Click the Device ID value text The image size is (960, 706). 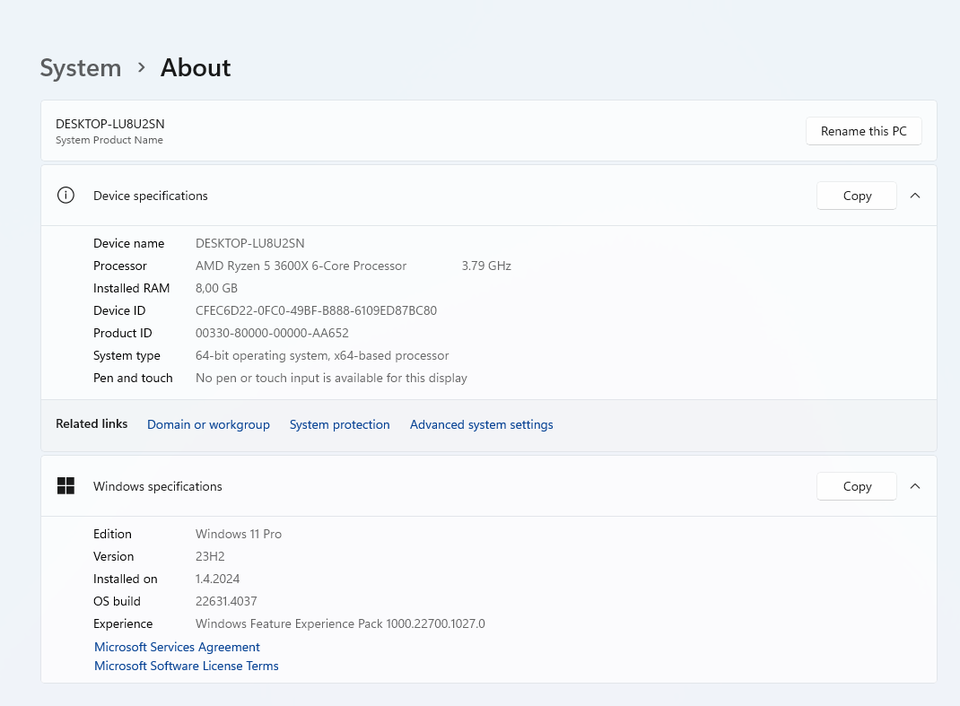pyautogui.click(x=316, y=311)
